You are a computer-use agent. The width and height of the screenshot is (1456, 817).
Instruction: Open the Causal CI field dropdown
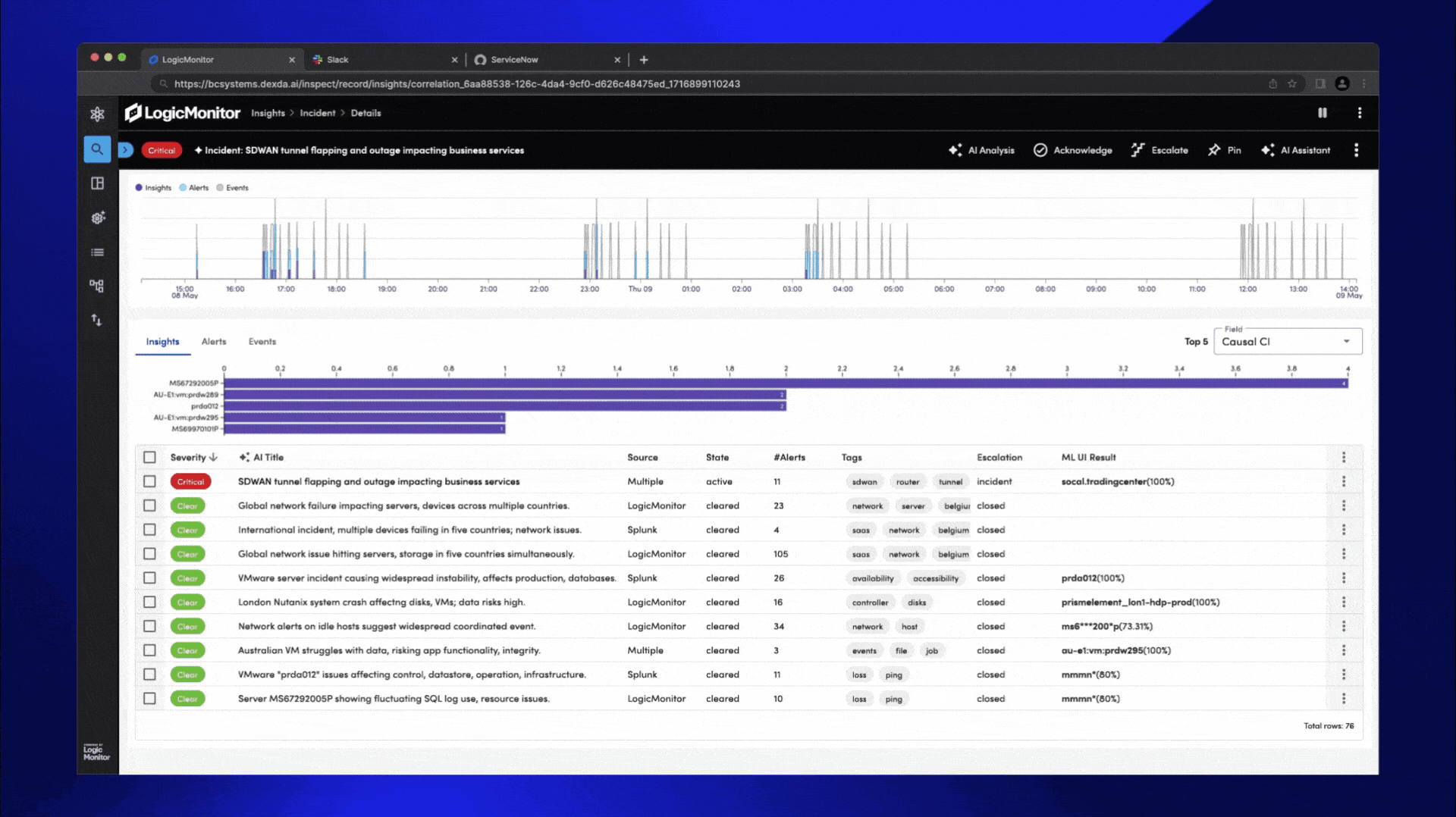pos(1287,342)
